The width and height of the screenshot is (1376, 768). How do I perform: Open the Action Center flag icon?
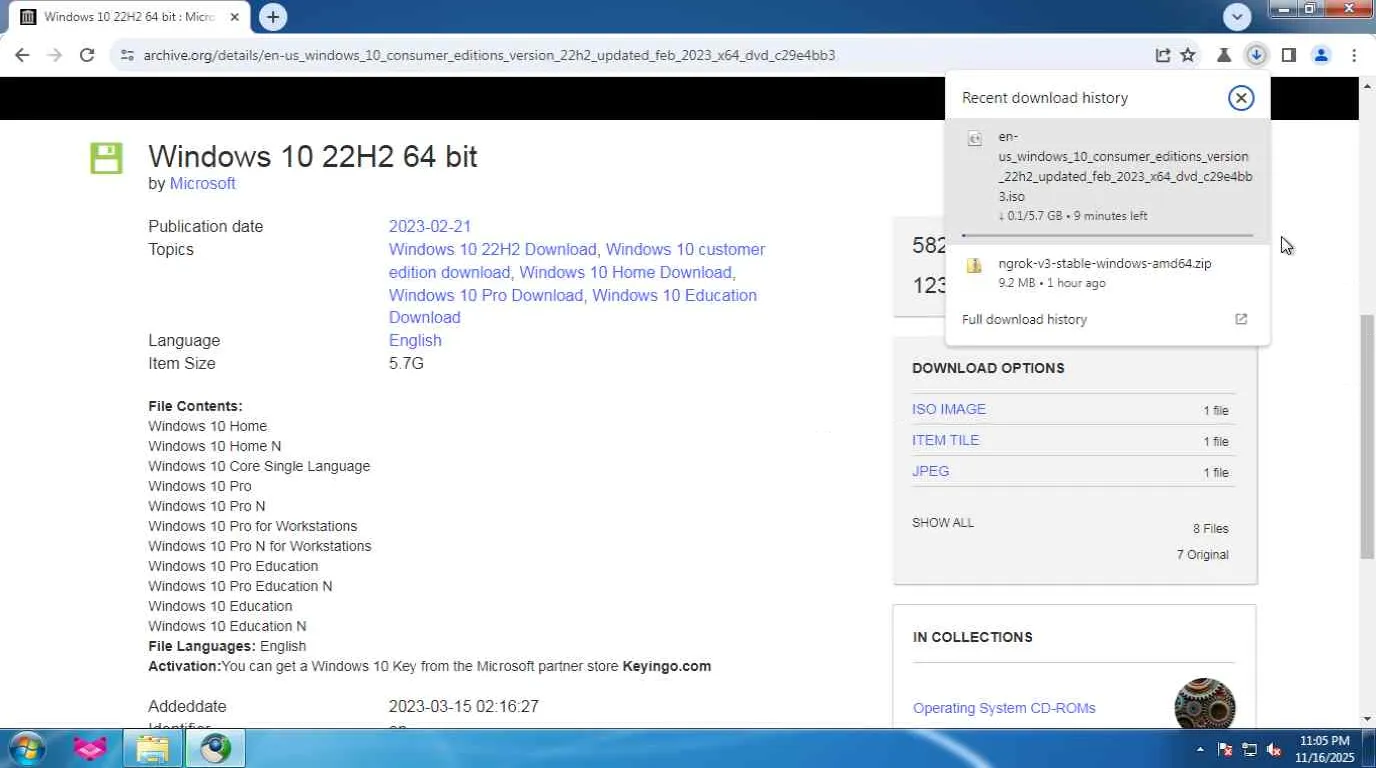tap(1225, 749)
